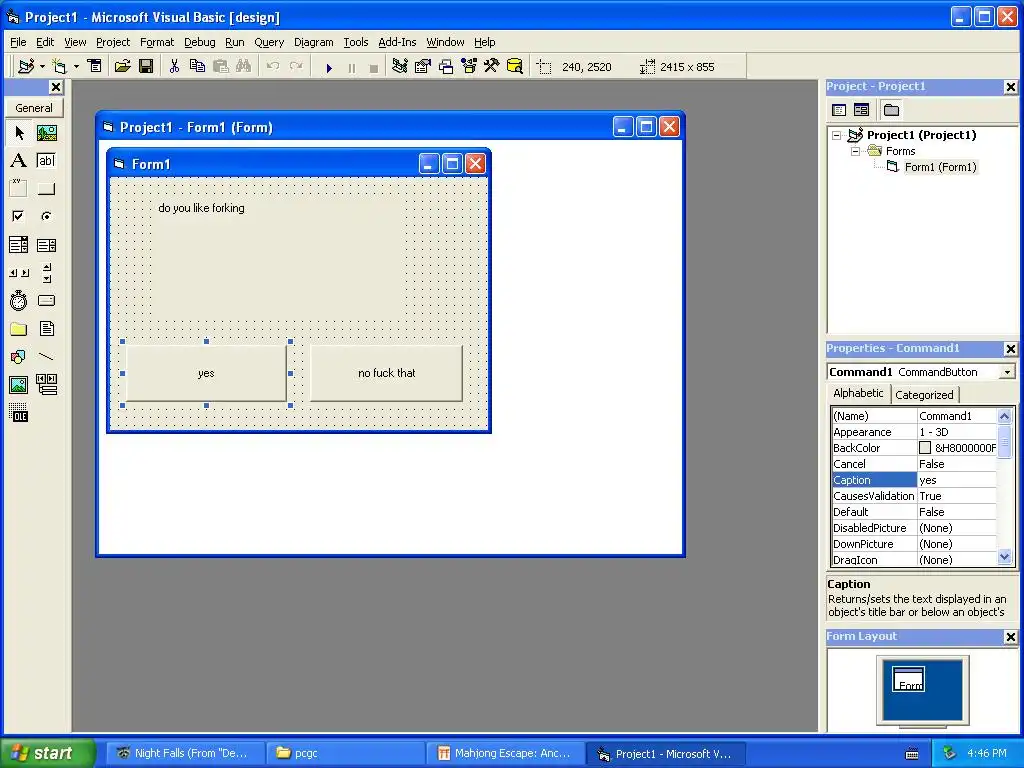Switch to the Categorized properties tab
Screen dimensions: 1024x768
[x=924, y=395]
